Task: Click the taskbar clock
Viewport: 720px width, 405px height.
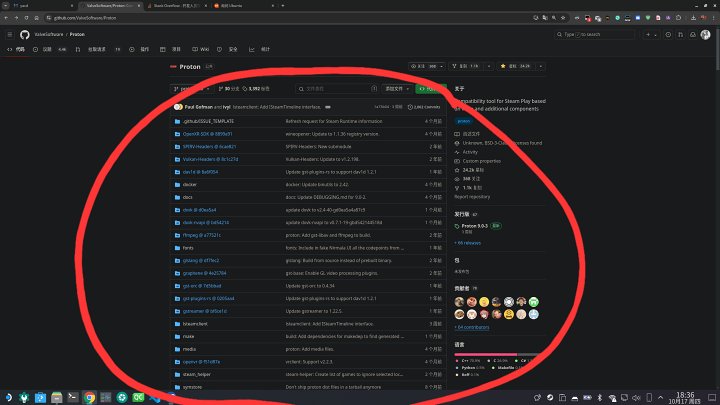Action: pos(685,396)
